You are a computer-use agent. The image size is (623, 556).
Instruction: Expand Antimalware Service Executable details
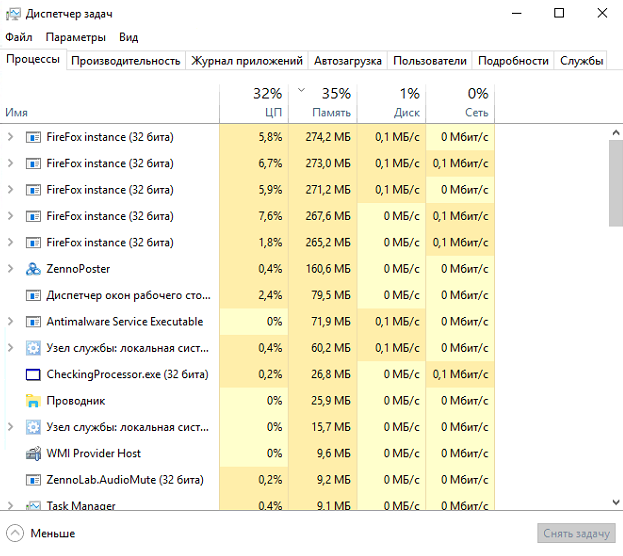10,322
